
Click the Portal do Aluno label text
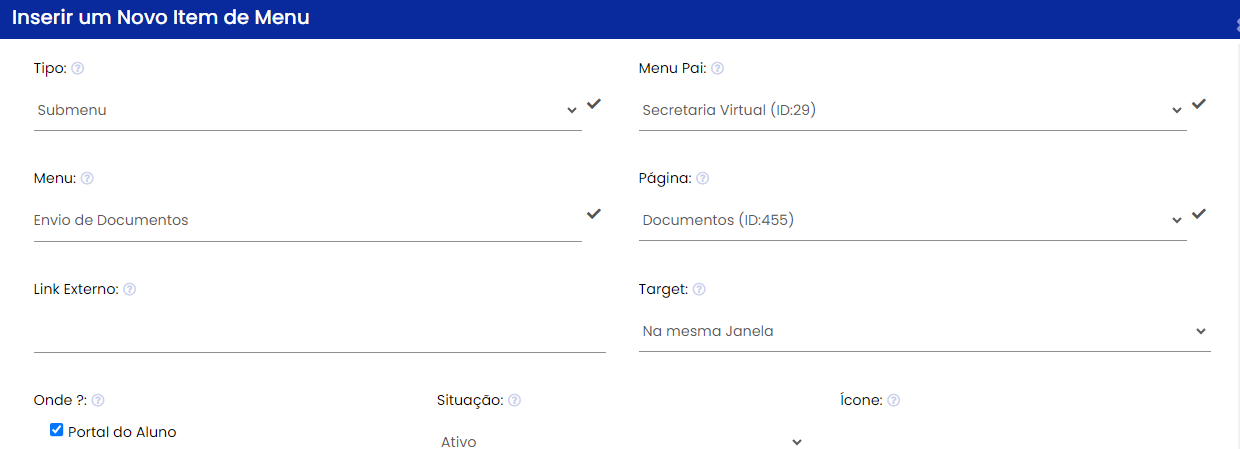(x=122, y=432)
